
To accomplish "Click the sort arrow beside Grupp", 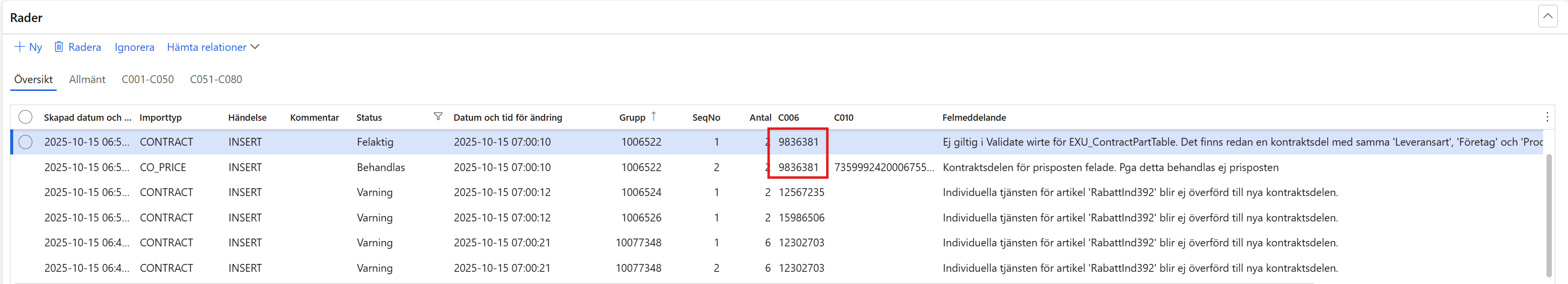I will click(x=654, y=116).
